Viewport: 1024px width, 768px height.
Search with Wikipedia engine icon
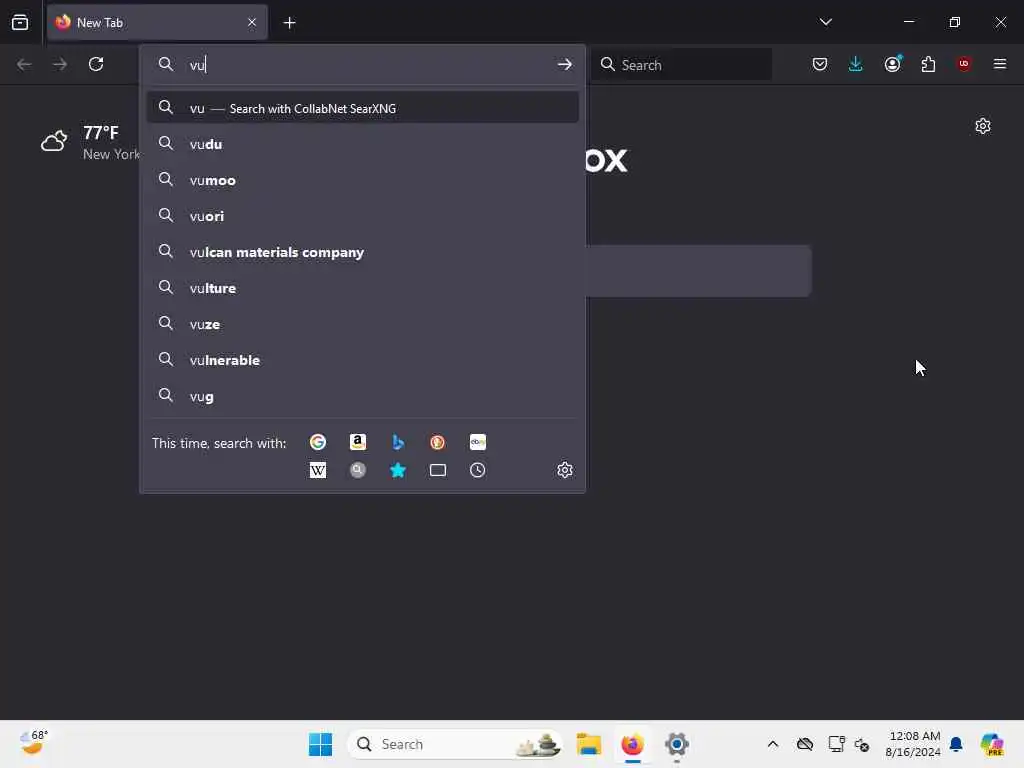click(317, 470)
